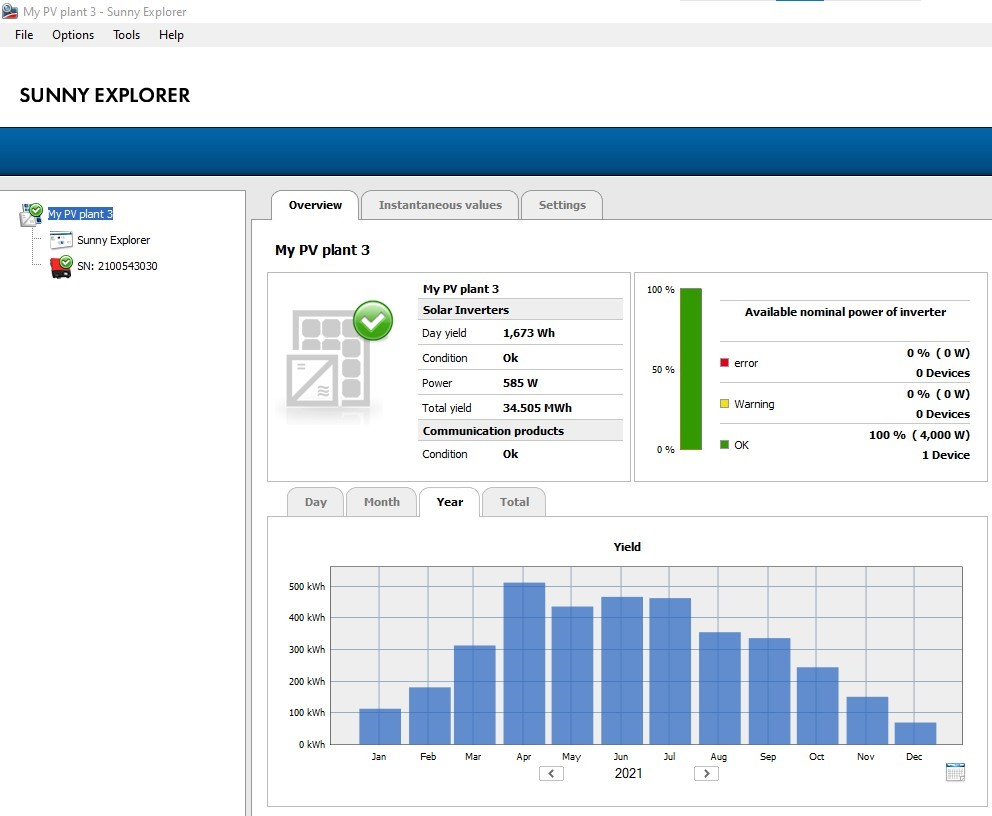Click the Apr yield bar

tap(524, 663)
